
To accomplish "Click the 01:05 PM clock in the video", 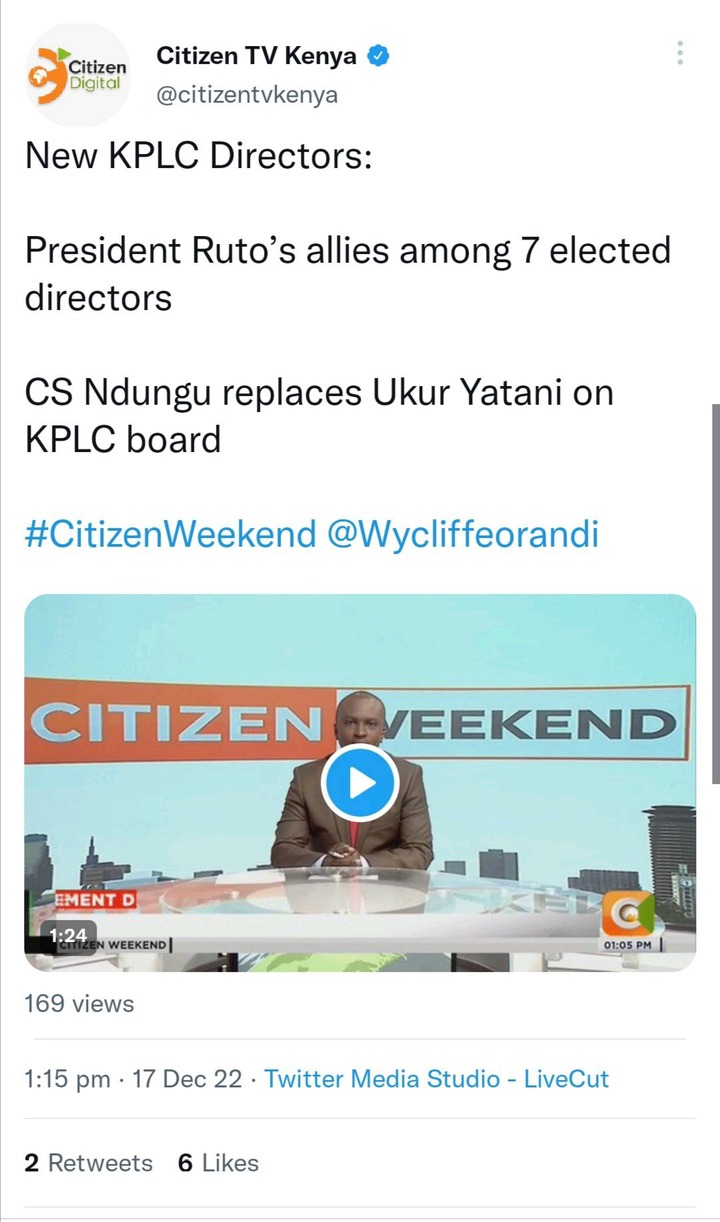I will 628,944.
